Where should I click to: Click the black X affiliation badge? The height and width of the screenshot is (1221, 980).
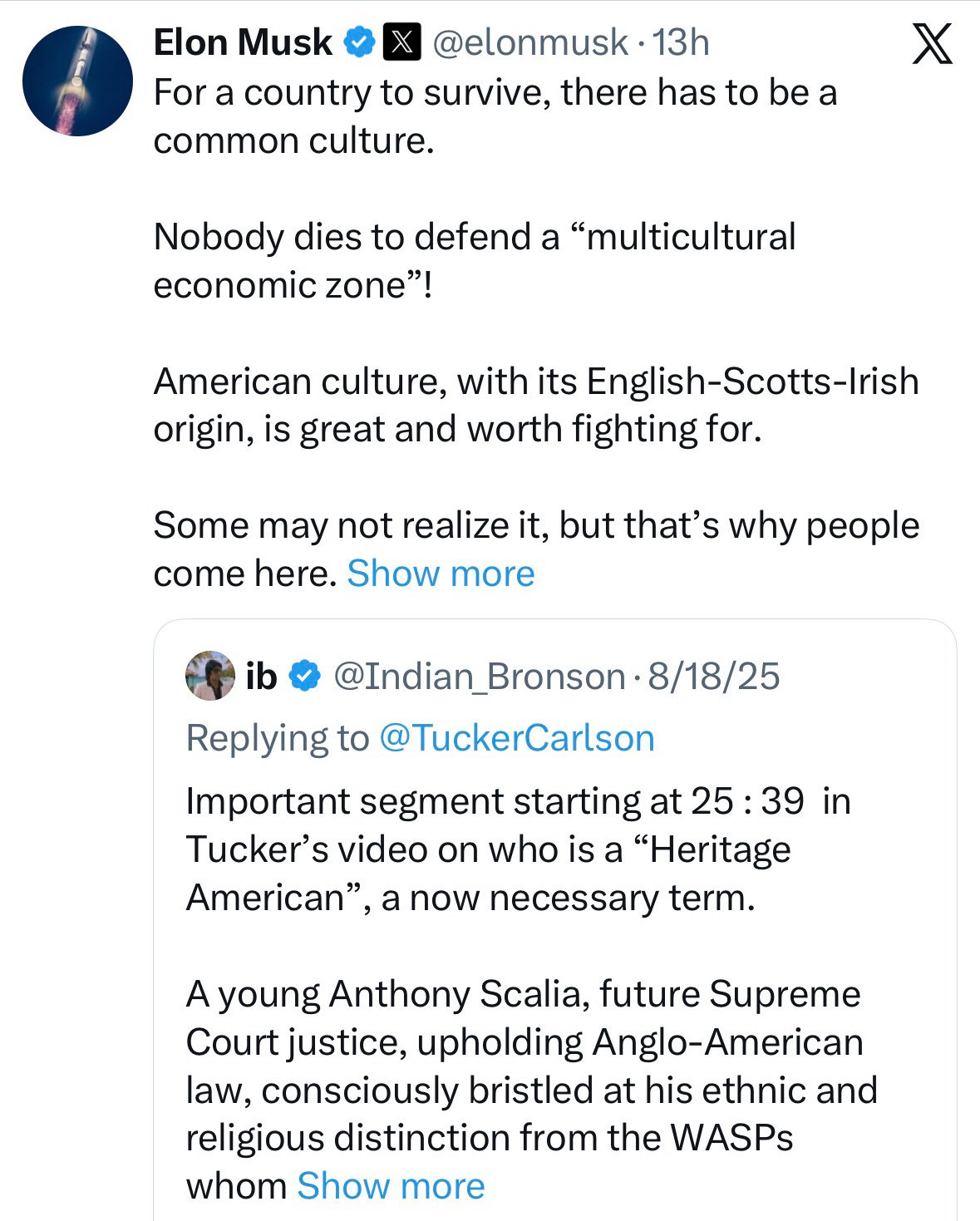coord(401,42)
